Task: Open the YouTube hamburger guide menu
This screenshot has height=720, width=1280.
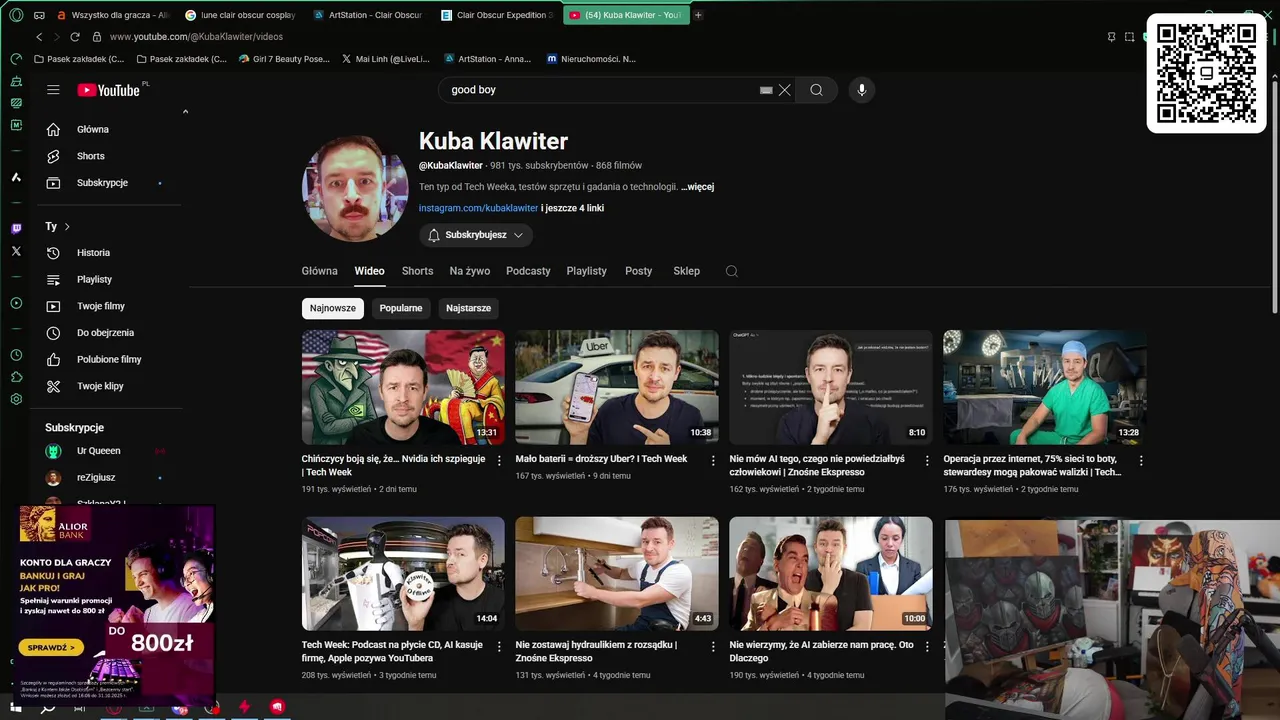Action: pos(53,90)
